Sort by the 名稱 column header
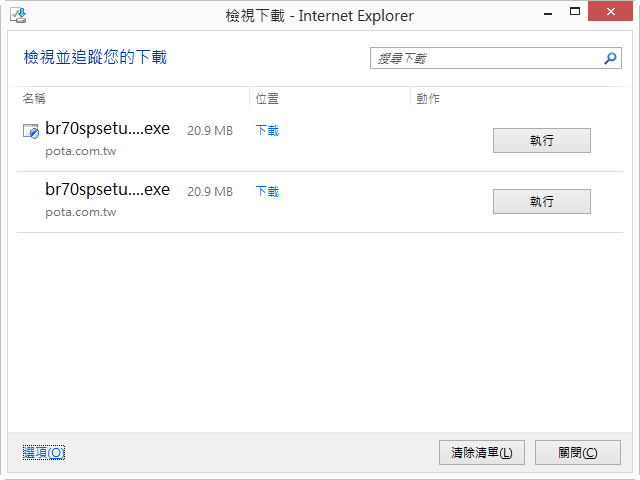This screenshot has width=640, height=480. [x=34, y=98]
